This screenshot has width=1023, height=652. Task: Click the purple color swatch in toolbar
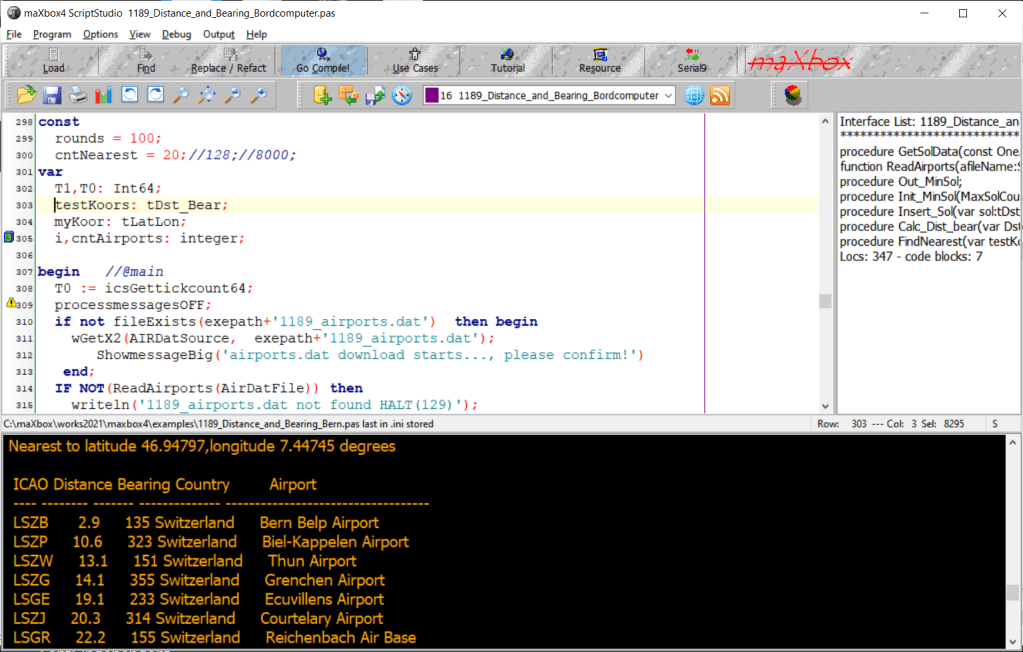click(x=431, y=95)
